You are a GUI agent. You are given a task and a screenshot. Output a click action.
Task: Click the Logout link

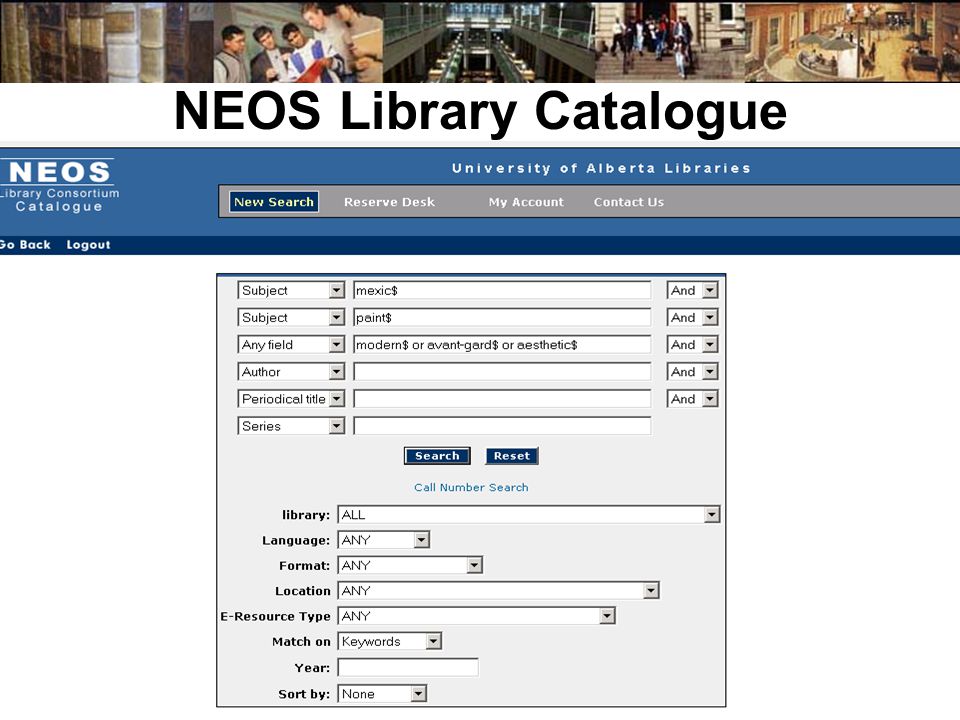coord(89,245)
